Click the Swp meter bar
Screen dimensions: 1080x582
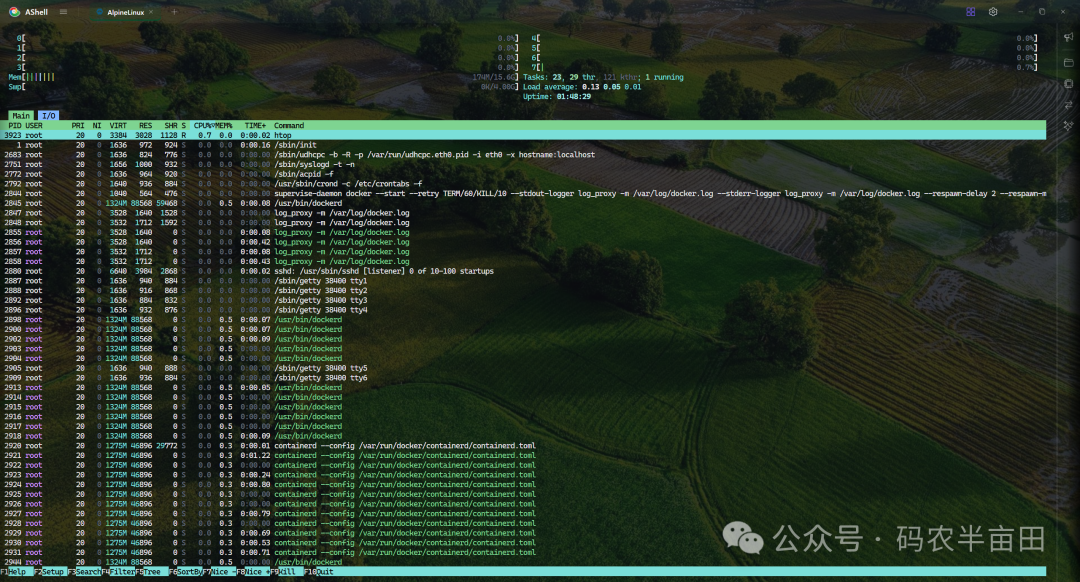pyautogui.click(x=263, y=87)
